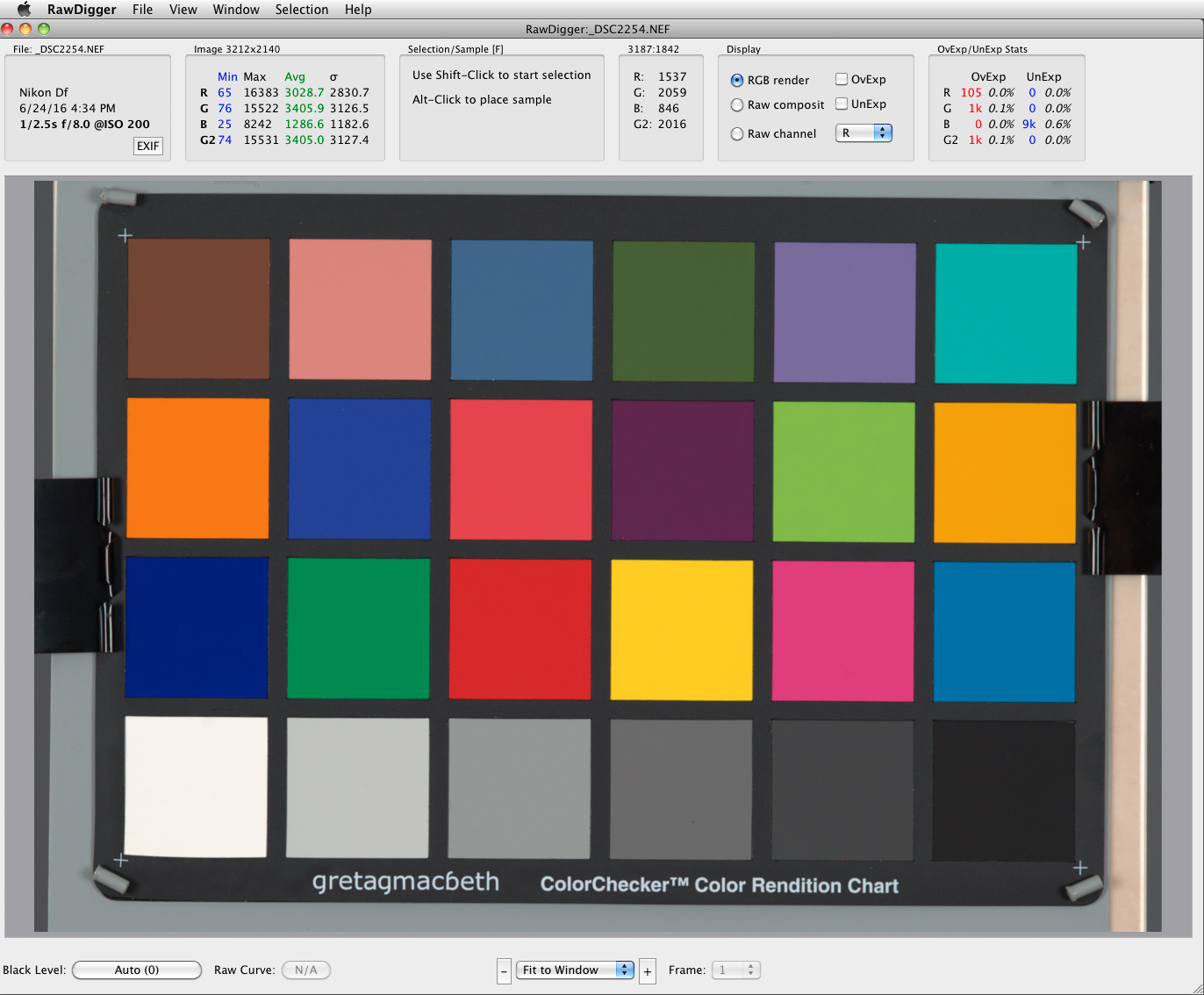Open the File menu

(142, 10)
